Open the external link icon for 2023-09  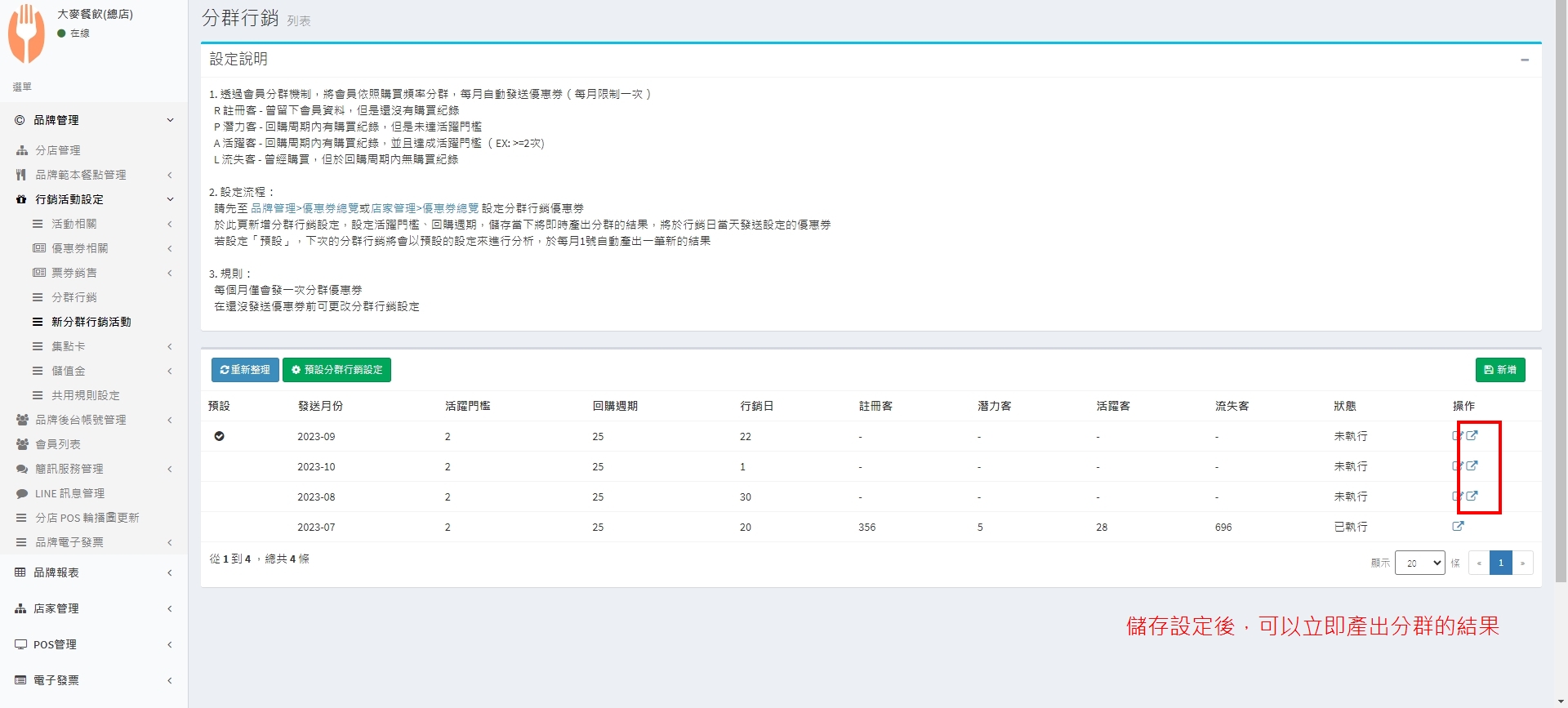coord(1472,436)
